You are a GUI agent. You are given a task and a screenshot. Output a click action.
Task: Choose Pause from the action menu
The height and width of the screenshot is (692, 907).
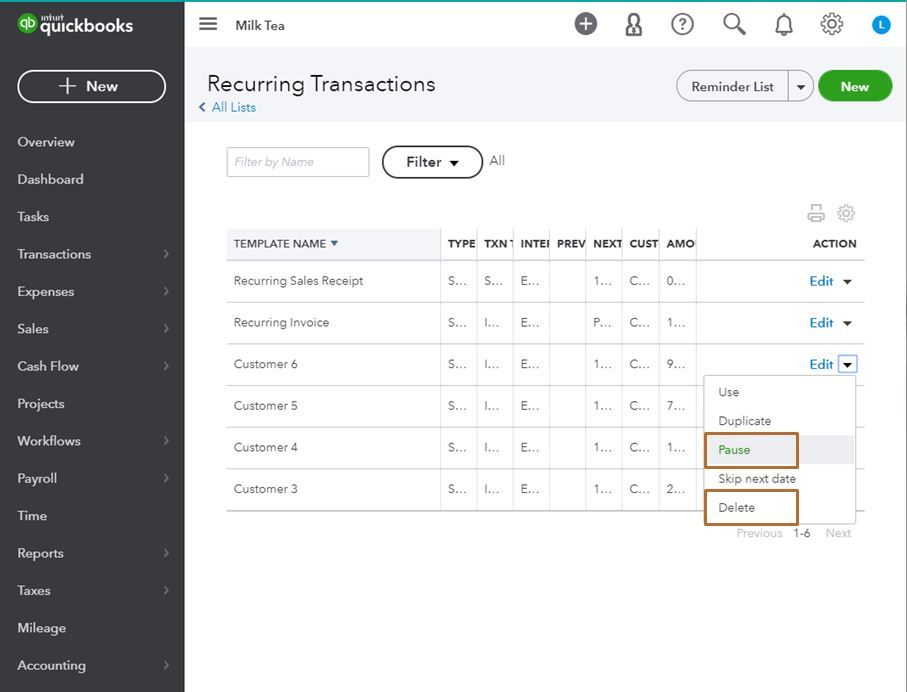(x=780, y=450)
